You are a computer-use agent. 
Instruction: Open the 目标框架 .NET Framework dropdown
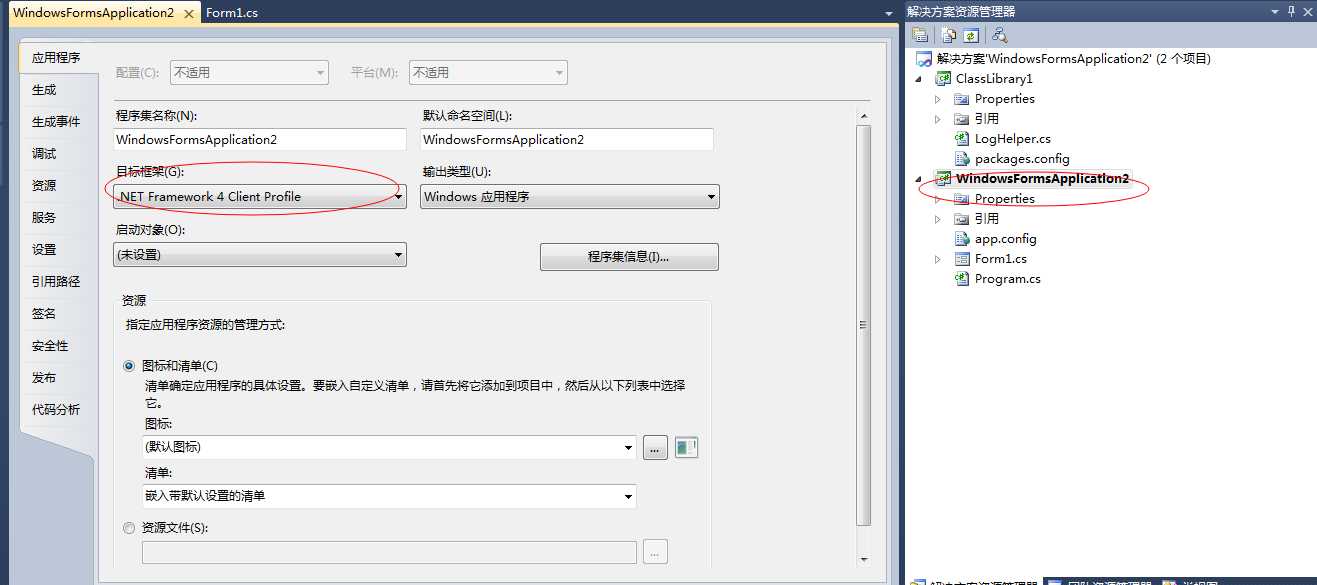click(x=260, y=197)
